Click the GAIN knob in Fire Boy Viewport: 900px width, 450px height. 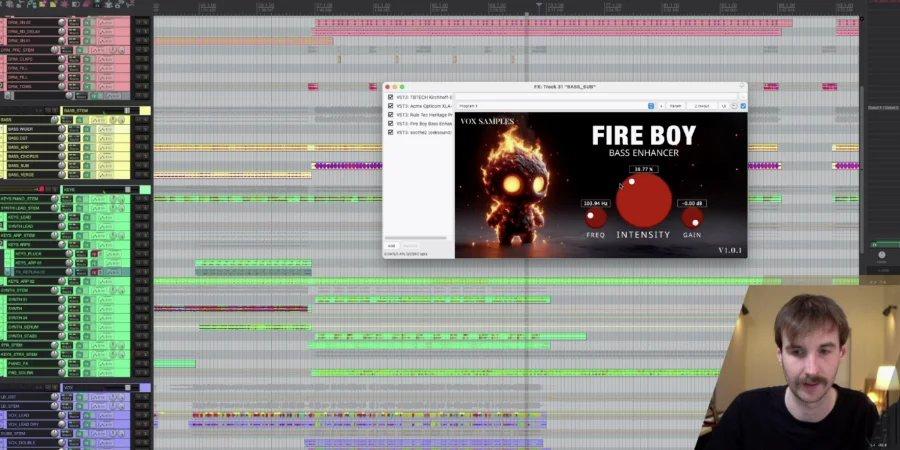pyautogui.click(x=692, y=218)
